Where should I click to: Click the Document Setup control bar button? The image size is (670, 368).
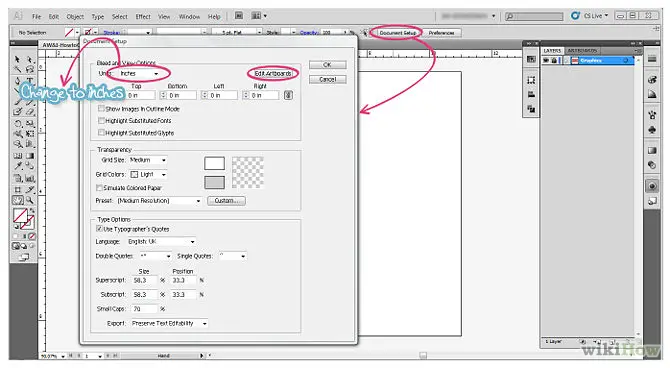coord(397,32)
